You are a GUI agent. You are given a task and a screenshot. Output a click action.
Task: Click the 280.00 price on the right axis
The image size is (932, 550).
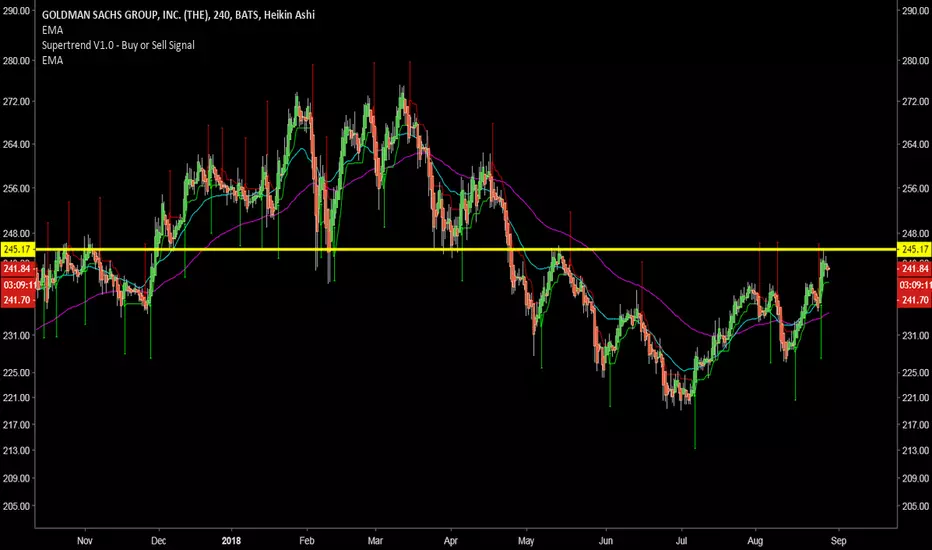(915, 61)
